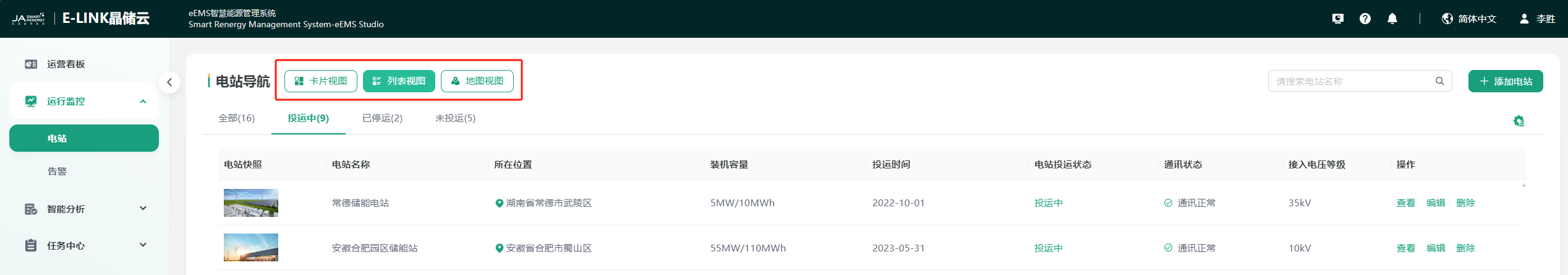Open the help question mark icon
The image size is (1568, 275).
(x=1365, y=19)
